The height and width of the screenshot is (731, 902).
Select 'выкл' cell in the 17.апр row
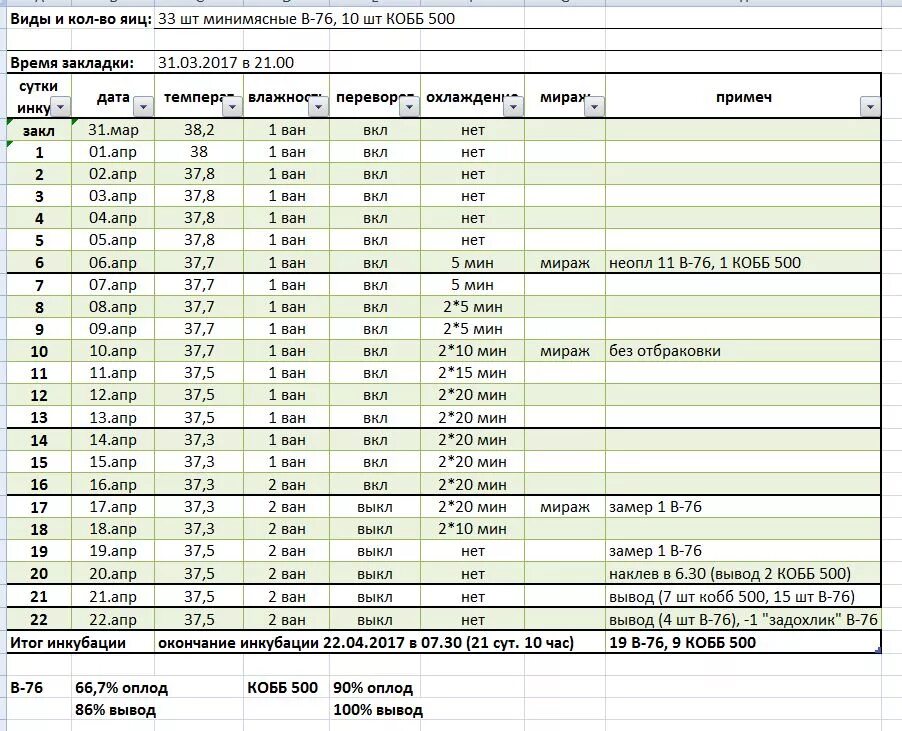coord(374,507)
